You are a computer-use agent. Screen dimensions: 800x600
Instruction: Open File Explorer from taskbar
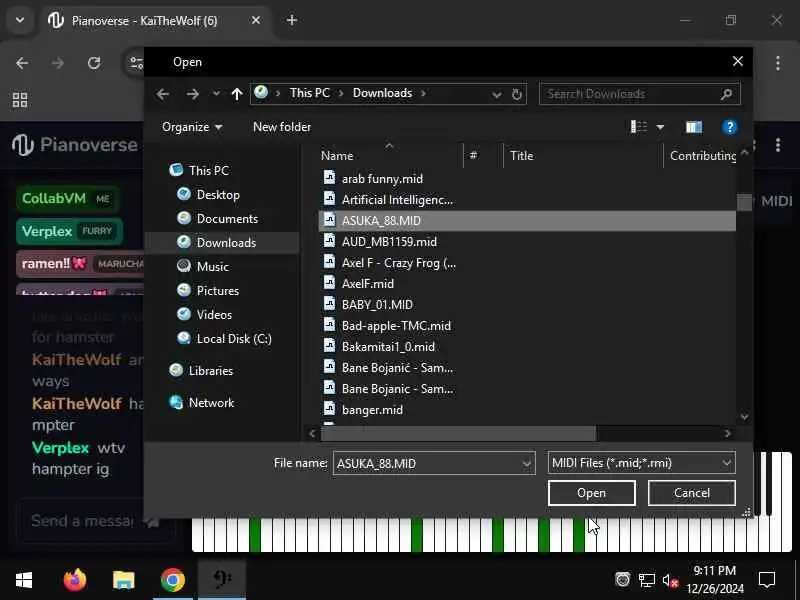123,580
